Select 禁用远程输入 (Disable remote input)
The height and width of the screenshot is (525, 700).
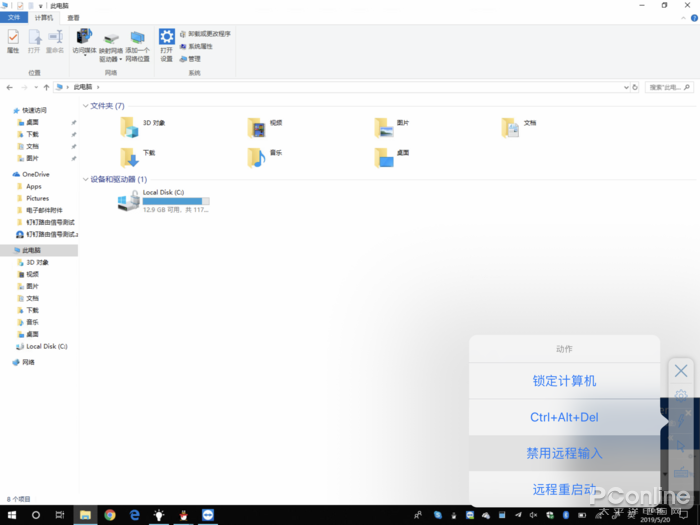pos(564,453)
